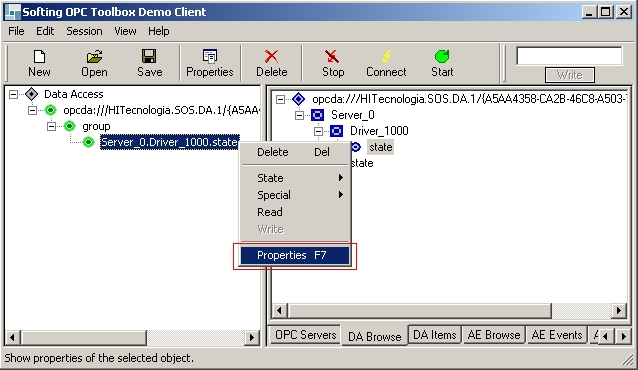The width and height of the screenshot is (638, 370).
Task: Open a session file with Open icon
Action: tap(94, 57)
